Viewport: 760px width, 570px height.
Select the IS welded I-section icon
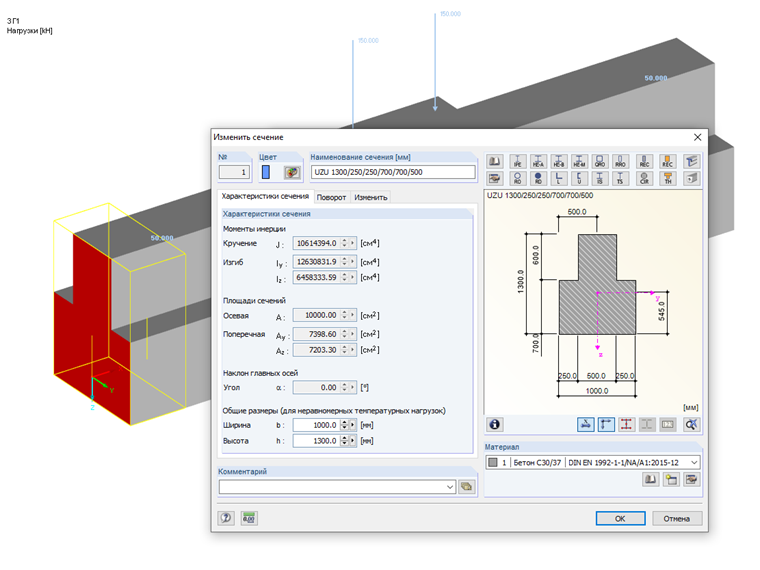(x=600, y=178)
